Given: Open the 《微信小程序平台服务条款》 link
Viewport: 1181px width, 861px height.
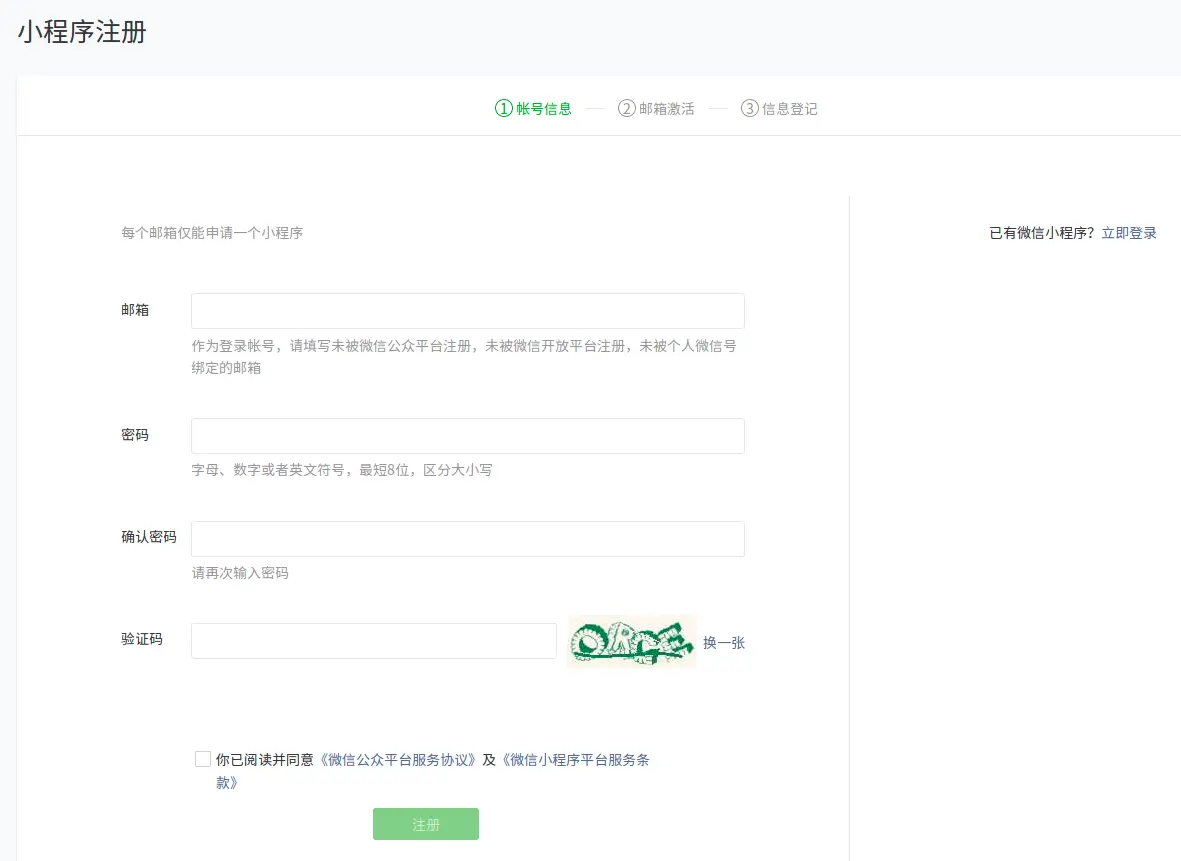Looking at the screenshot, I should [x=575, y=760].
